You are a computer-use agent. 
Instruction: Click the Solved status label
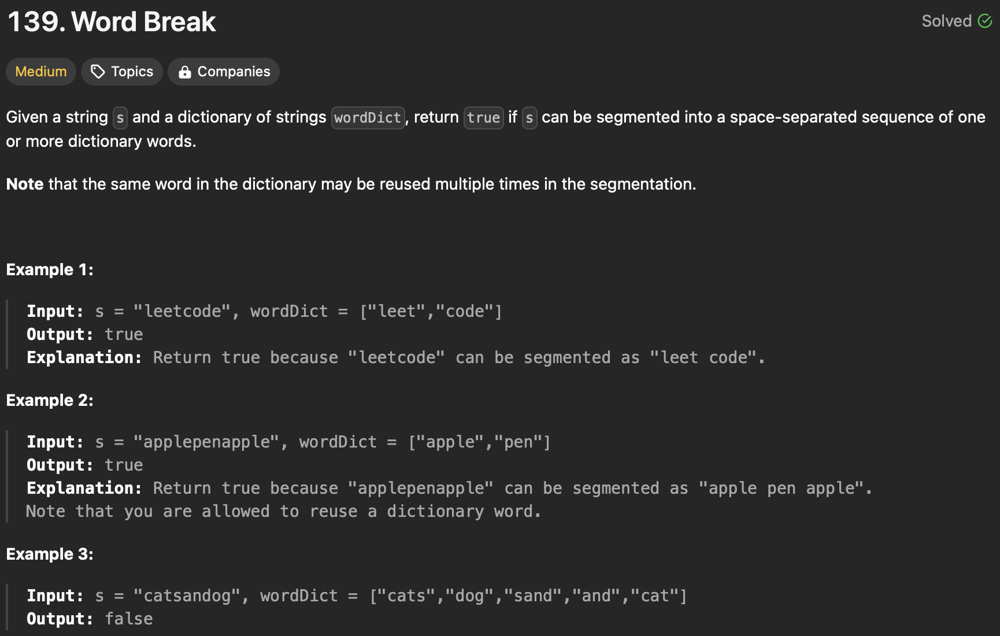click(946, 21)
